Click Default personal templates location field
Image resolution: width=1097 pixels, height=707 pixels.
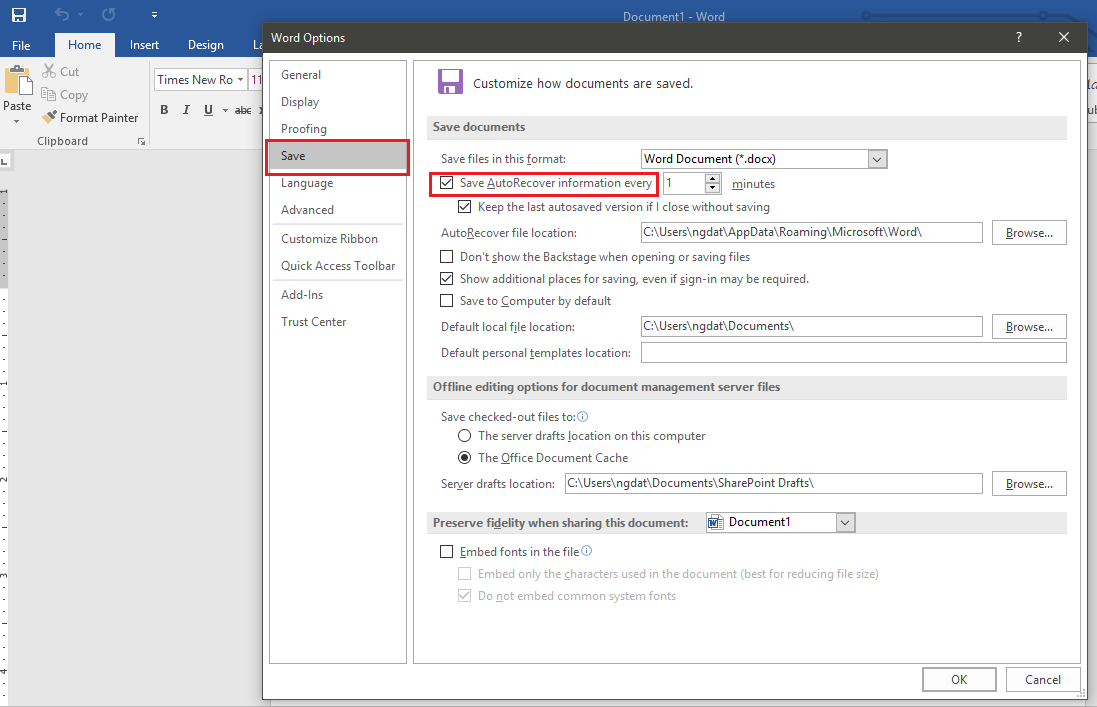854,352
